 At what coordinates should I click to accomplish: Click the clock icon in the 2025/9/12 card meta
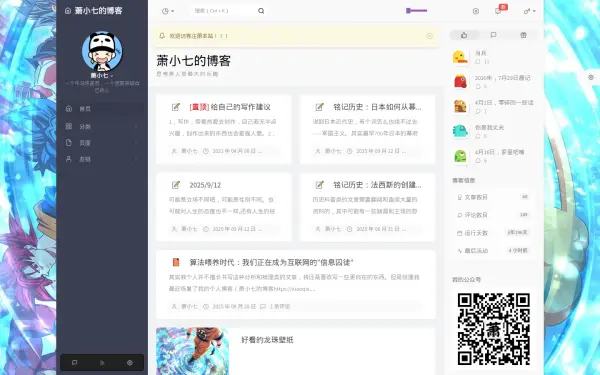[x=206, y=229]
